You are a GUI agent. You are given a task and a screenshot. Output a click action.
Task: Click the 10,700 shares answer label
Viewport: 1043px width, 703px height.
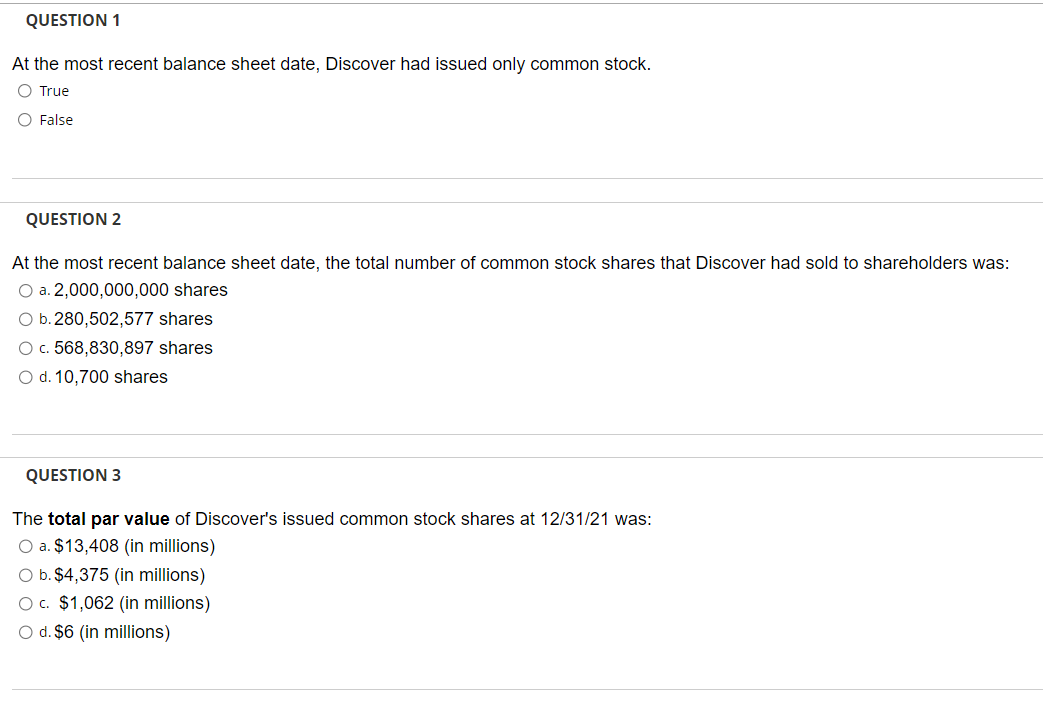[x=110, y=377]
